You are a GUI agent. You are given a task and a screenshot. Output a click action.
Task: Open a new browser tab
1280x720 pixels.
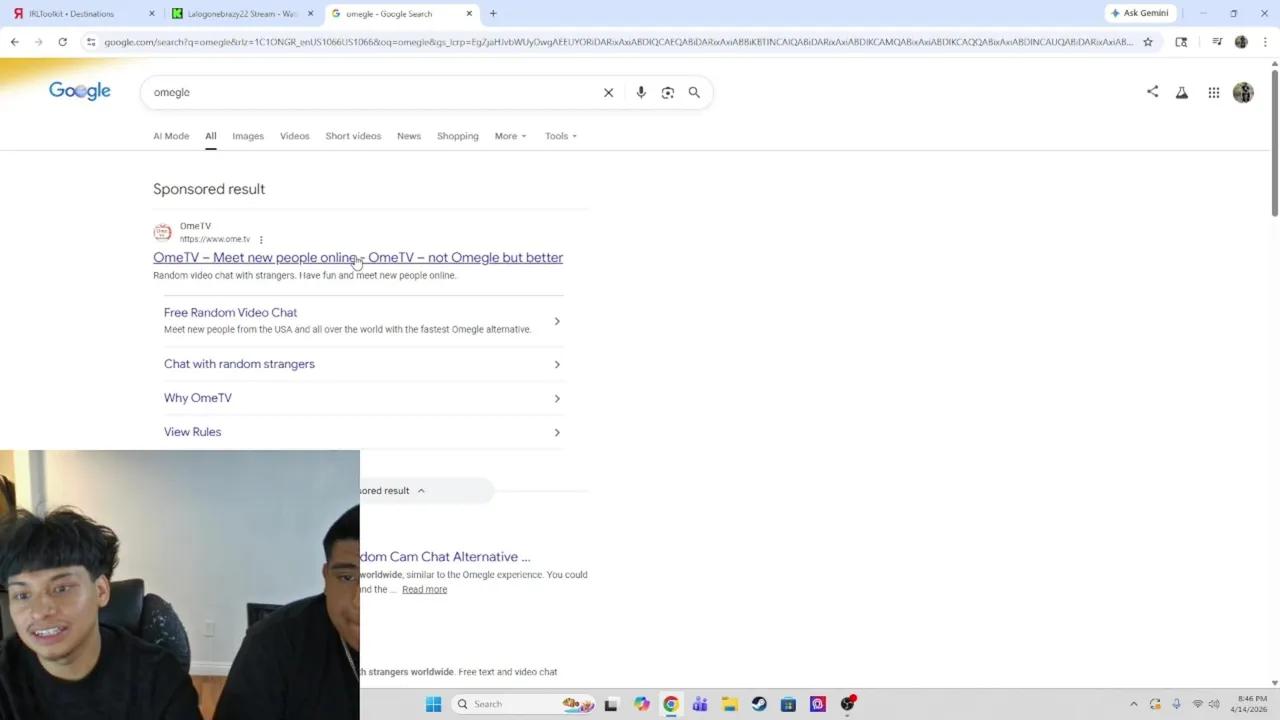point(493,13)
